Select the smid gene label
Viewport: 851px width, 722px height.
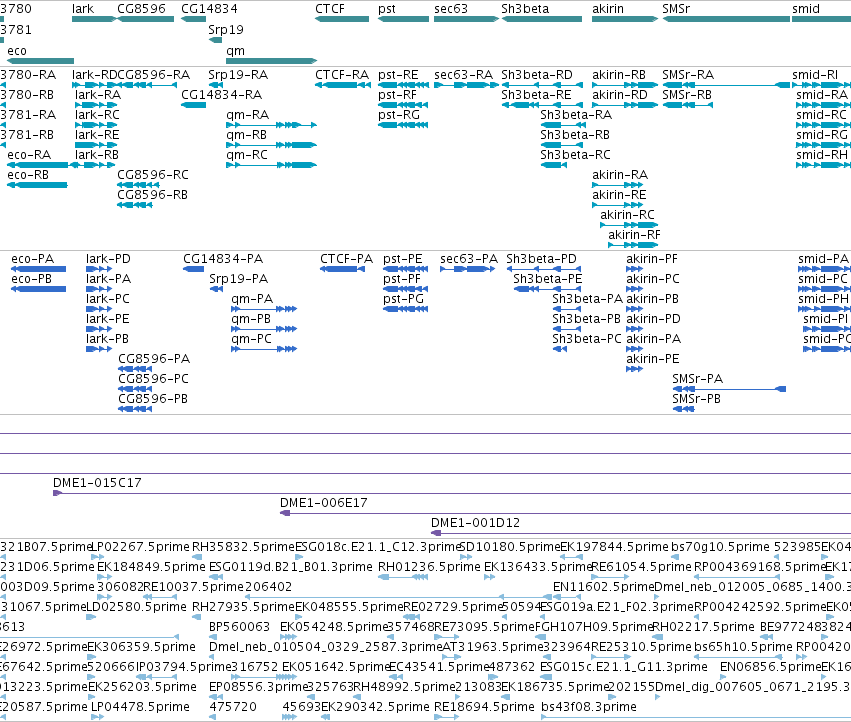pos(806,9)
